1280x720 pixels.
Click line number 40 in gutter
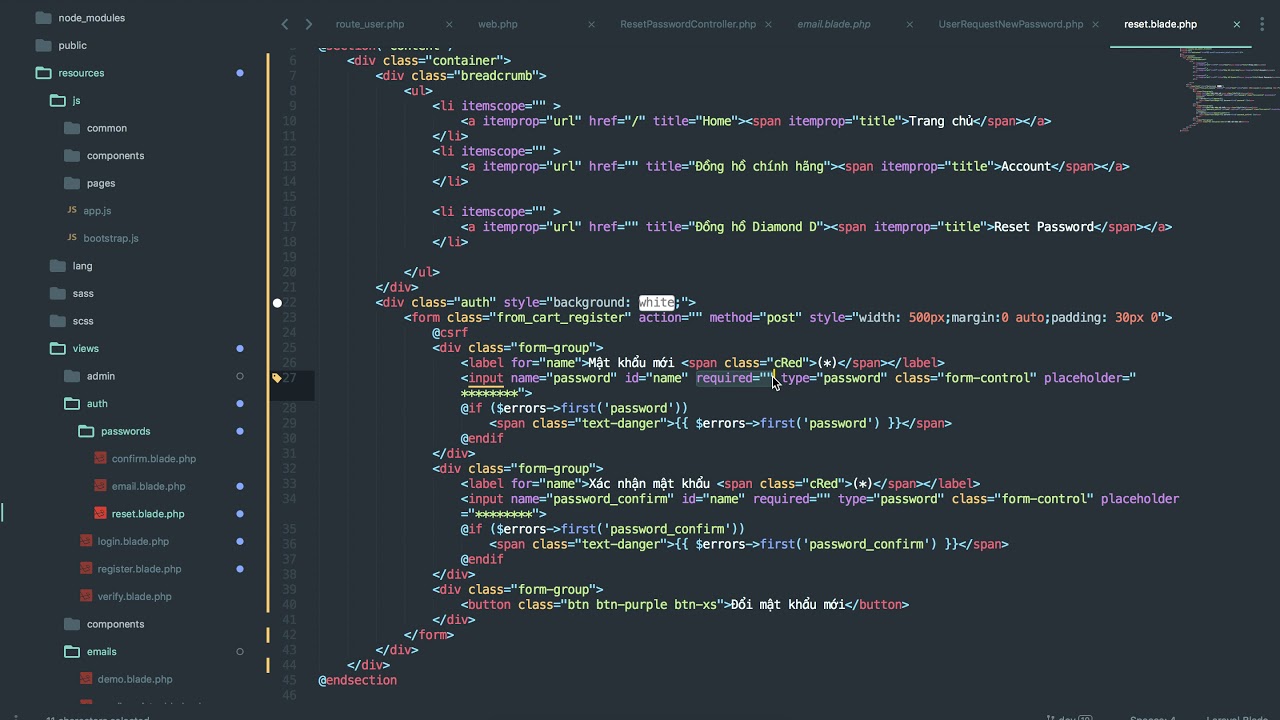tap(289, 604)
